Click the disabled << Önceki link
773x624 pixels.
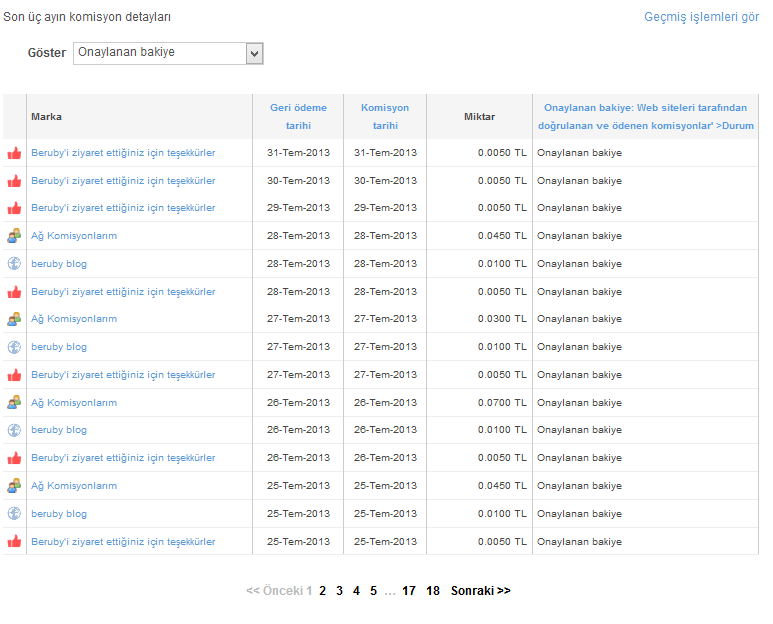(275, 590)
